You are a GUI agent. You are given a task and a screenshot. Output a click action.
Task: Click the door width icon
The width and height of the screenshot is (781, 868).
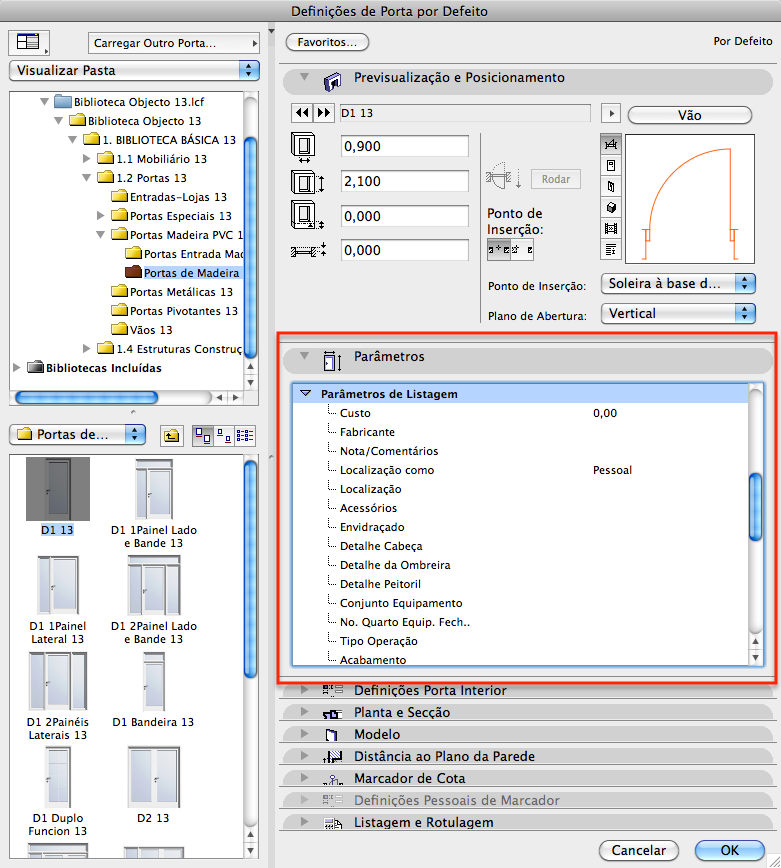click(303, 147)
